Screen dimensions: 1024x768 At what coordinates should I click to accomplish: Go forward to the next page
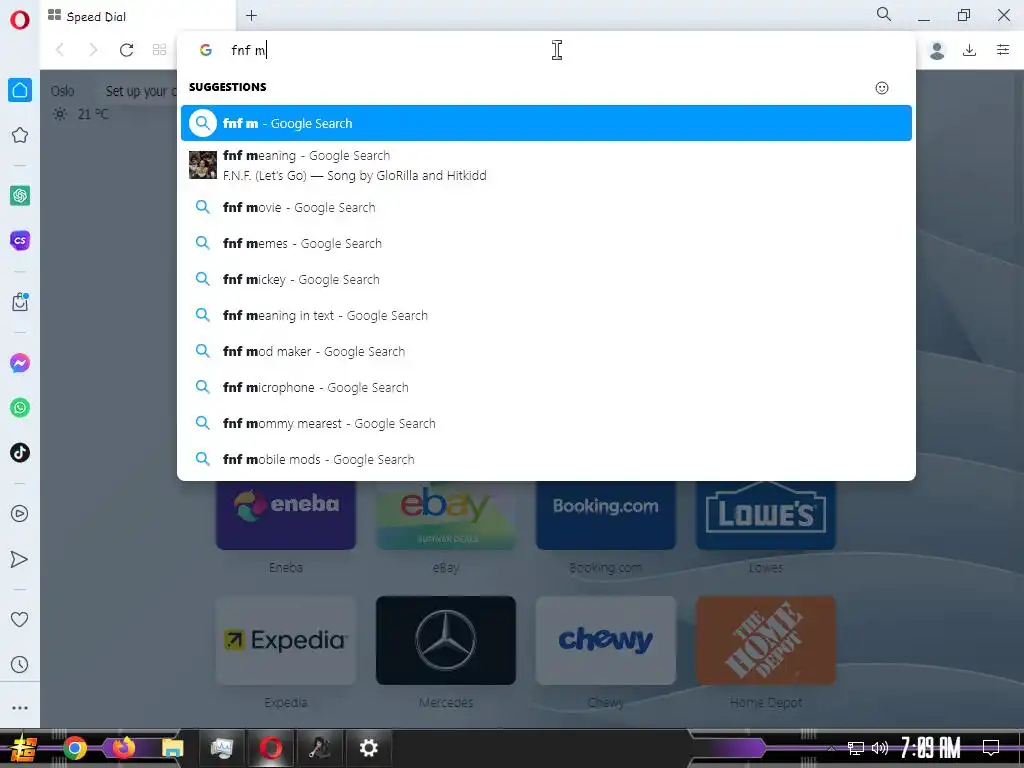(x=93, y=50)
